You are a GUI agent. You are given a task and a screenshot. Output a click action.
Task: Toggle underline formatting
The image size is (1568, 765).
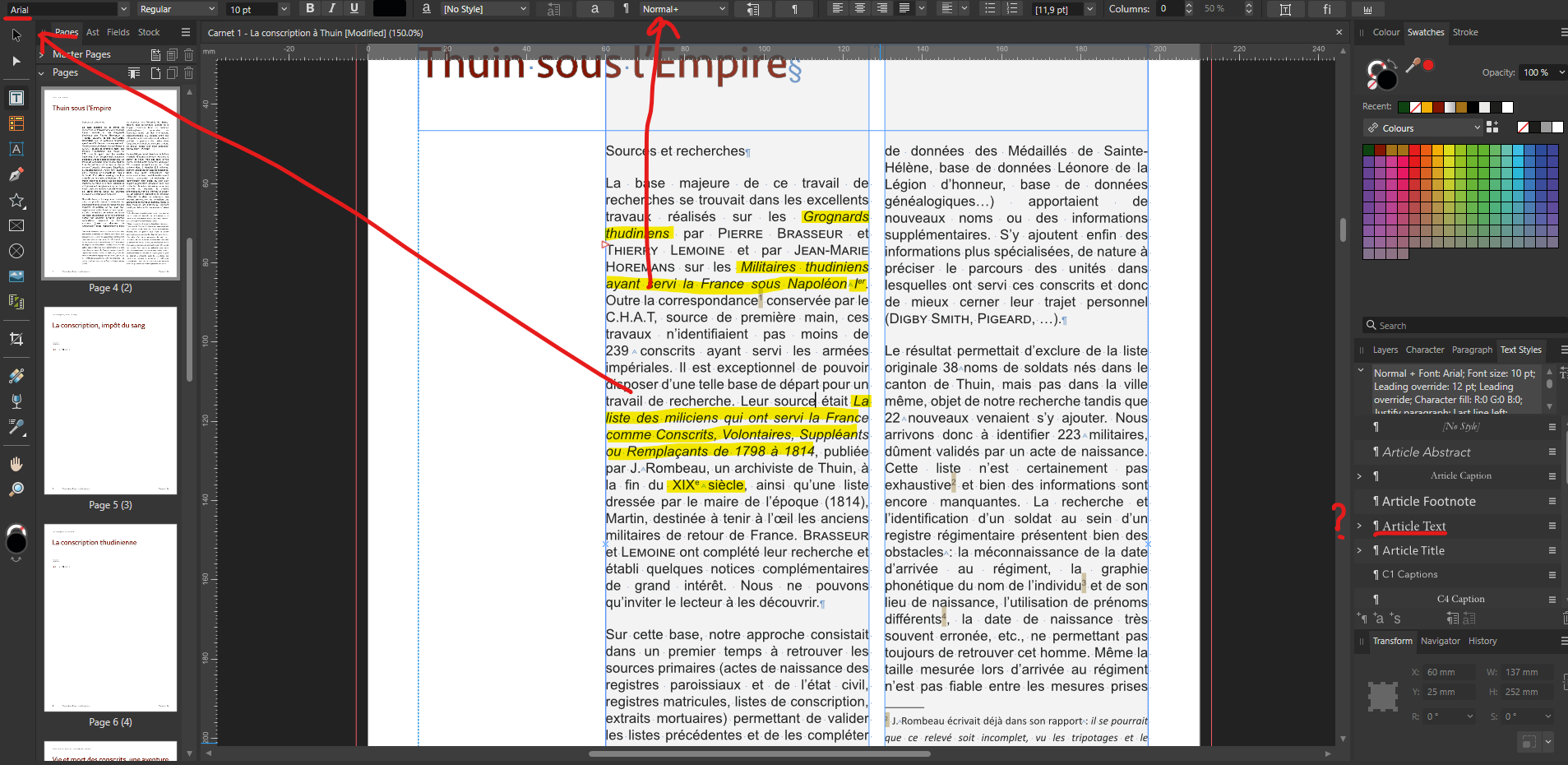(354, 9)
